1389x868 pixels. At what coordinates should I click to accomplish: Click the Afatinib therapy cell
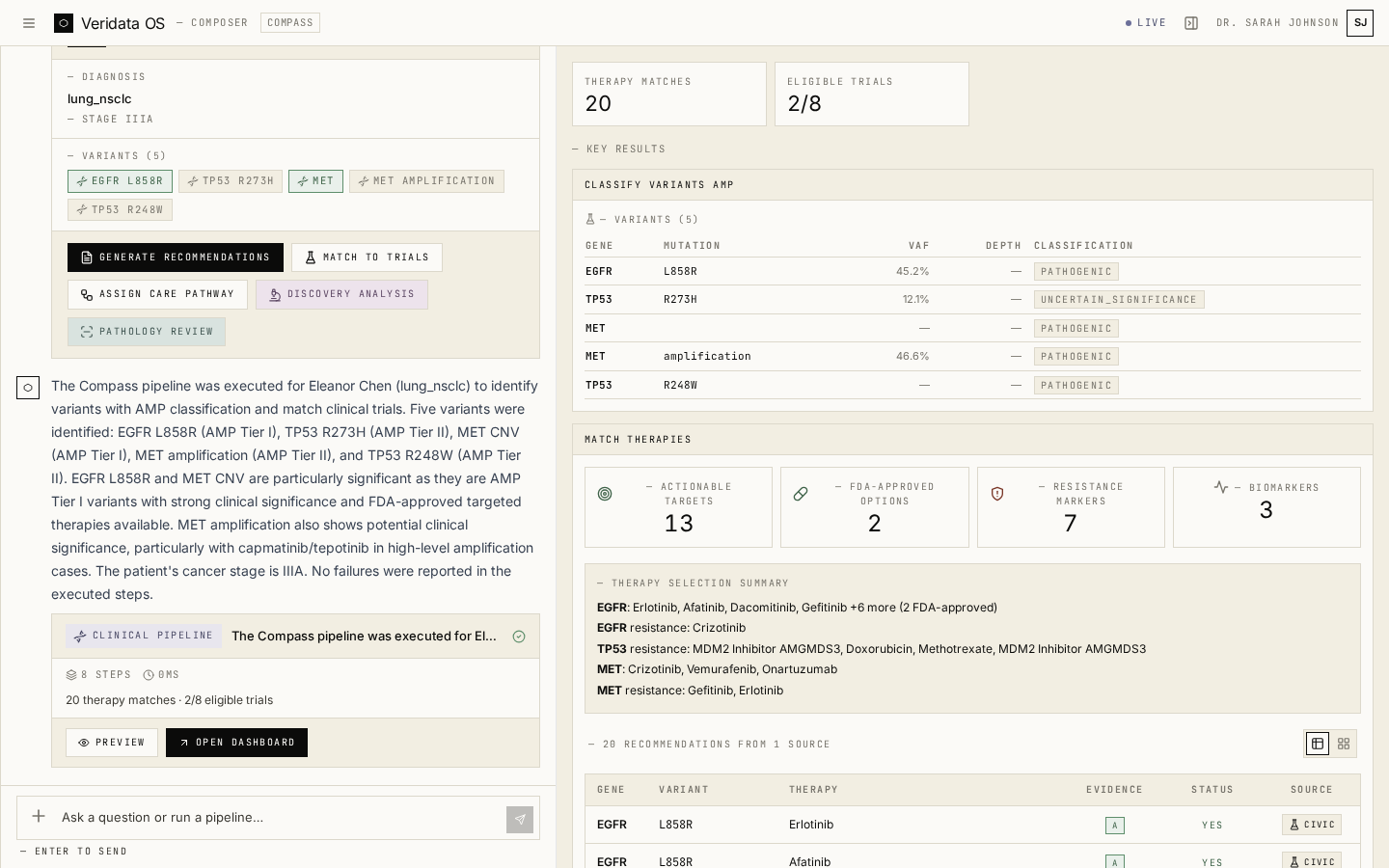[x=809, y=861]
